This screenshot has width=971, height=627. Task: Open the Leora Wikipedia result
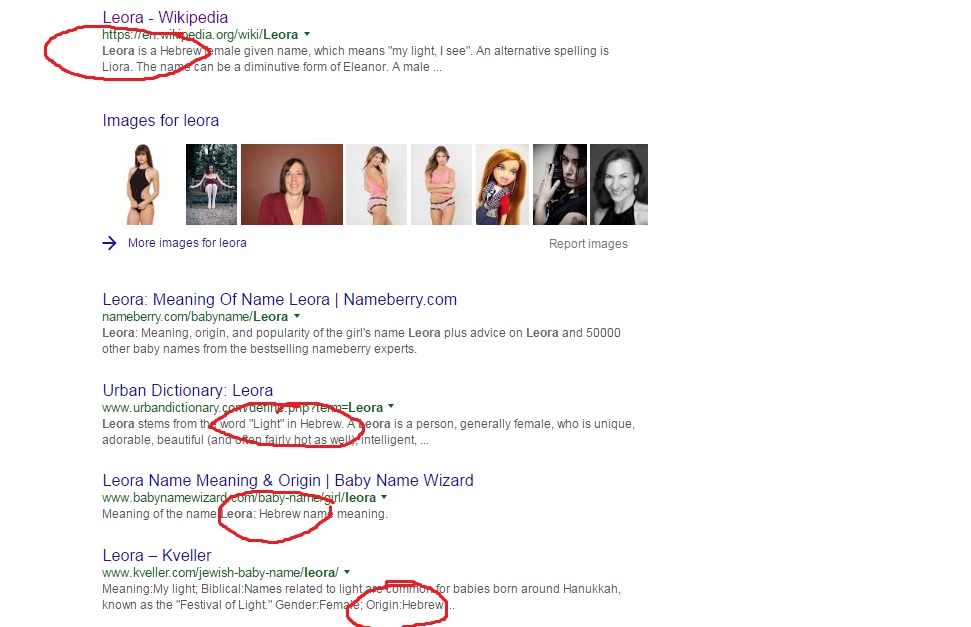click(165, 17)
